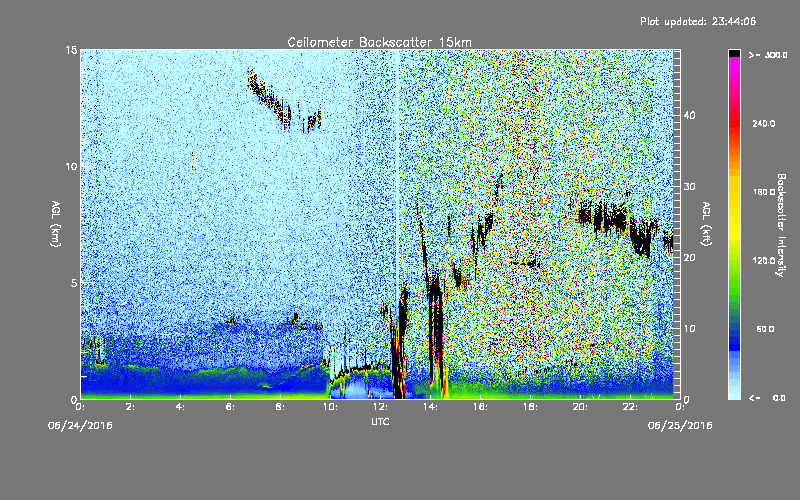This screenshot has height=500, width=800.
Task: Click the colorbar value 180.0
Action: coord(764,192)
